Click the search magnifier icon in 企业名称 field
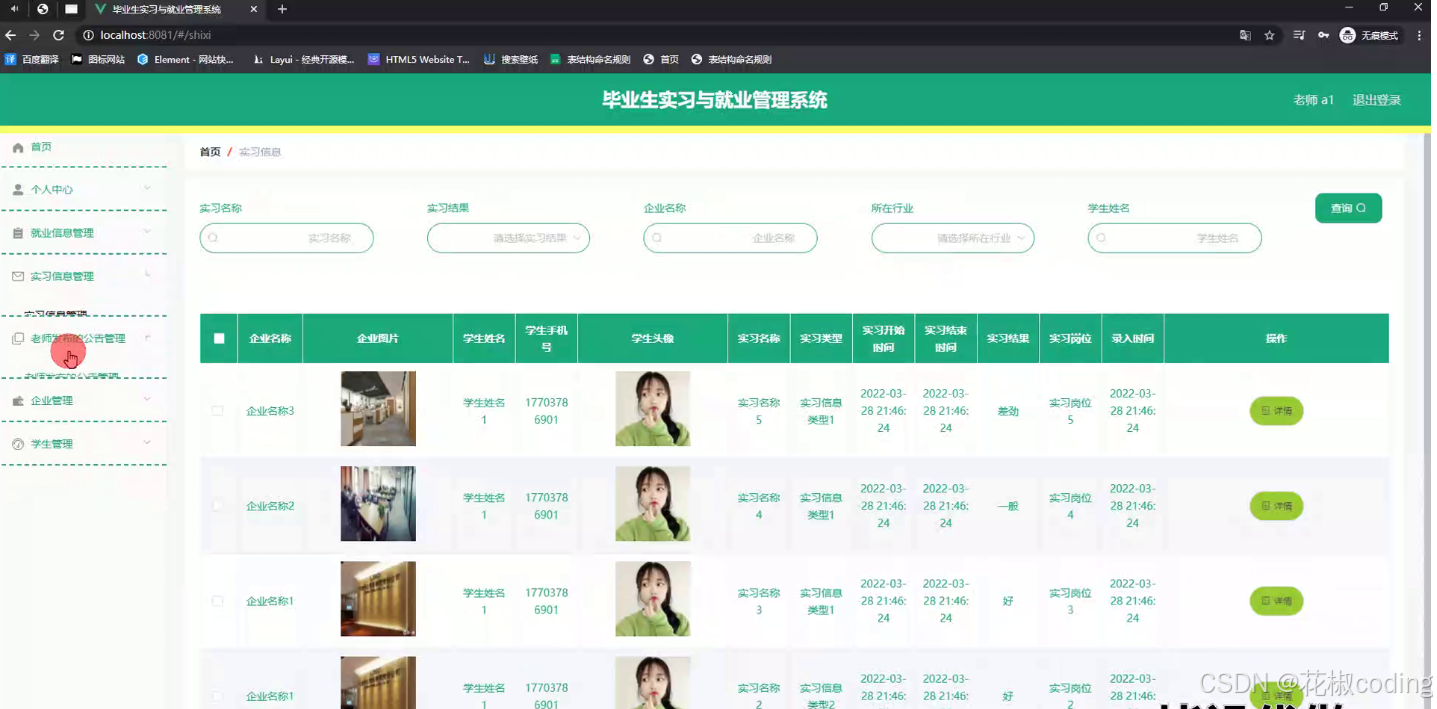The width and height of the screenshot is (1437, 709). point(655,237)
